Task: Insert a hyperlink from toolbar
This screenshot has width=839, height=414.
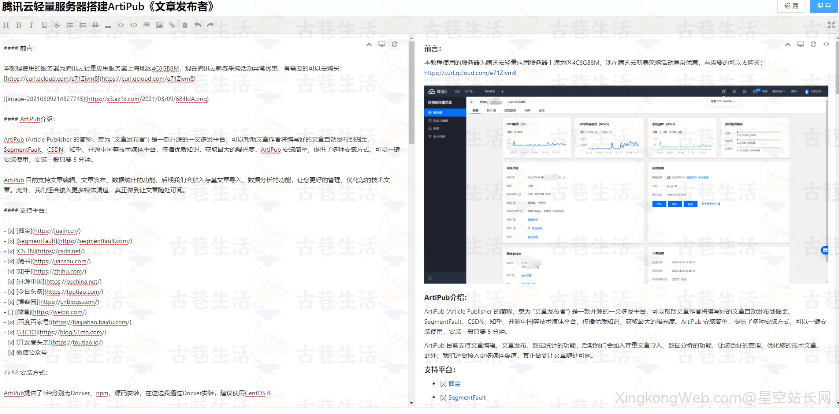Action: [x=172, y=25]
